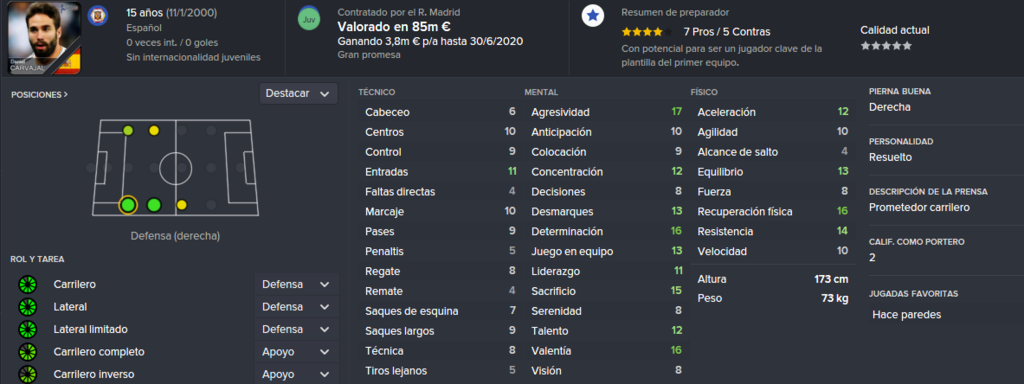This screenshot has height=384, width=1024.
Task: Click the blue star coach report icon
Action: (592, 17)
